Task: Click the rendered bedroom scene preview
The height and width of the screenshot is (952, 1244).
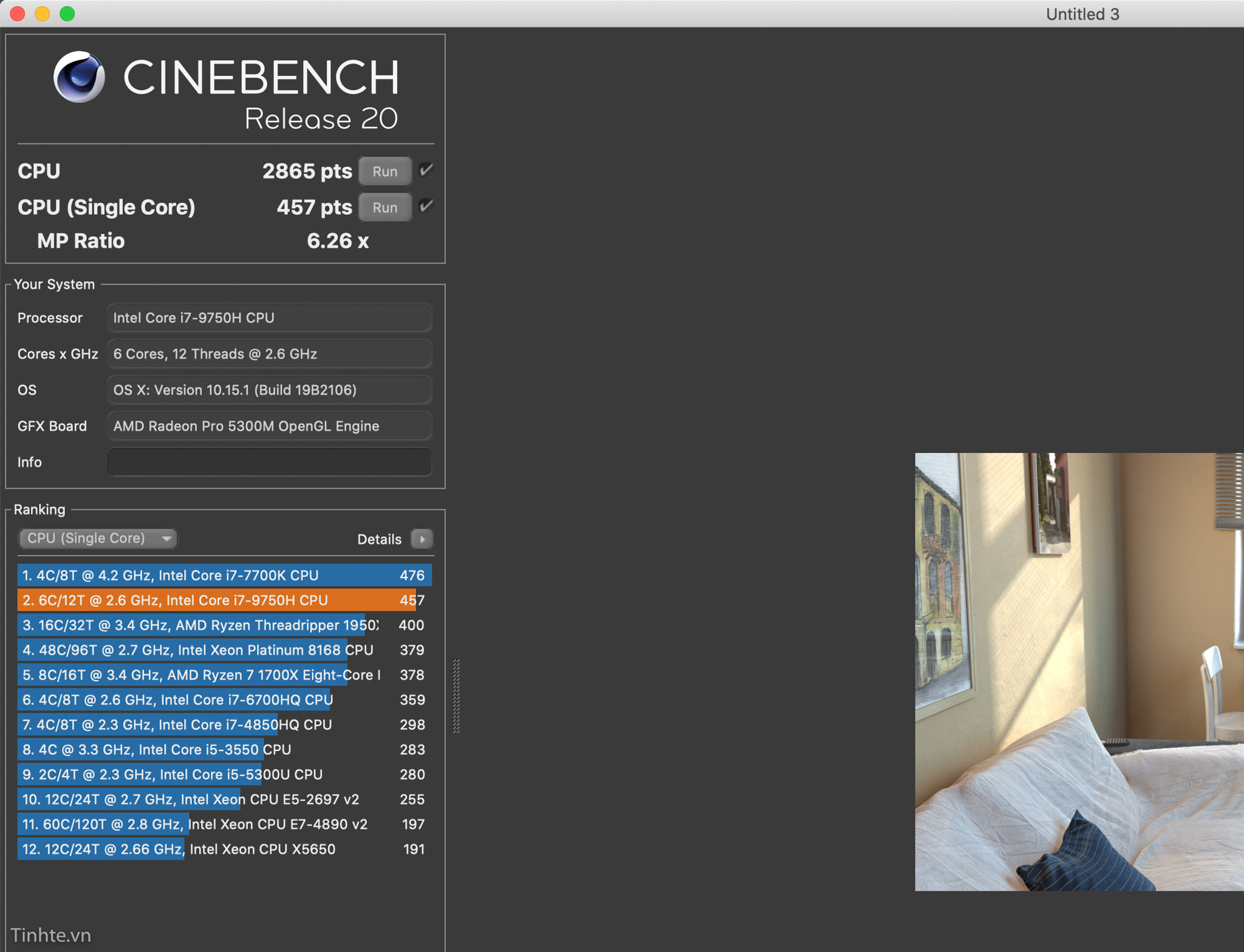Action: click(x=1079, y=671)
